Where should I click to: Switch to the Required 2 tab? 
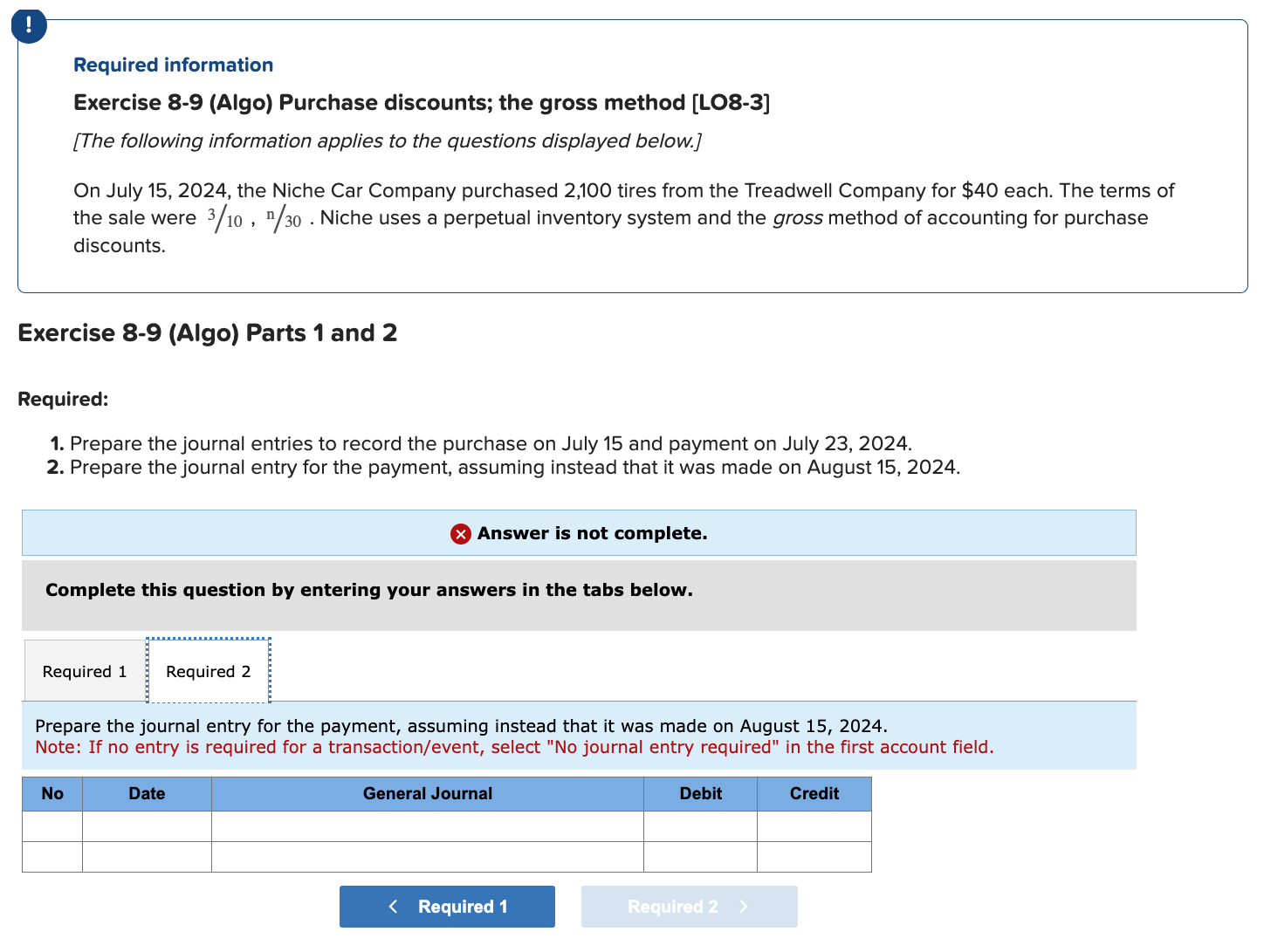coord(208,671)
